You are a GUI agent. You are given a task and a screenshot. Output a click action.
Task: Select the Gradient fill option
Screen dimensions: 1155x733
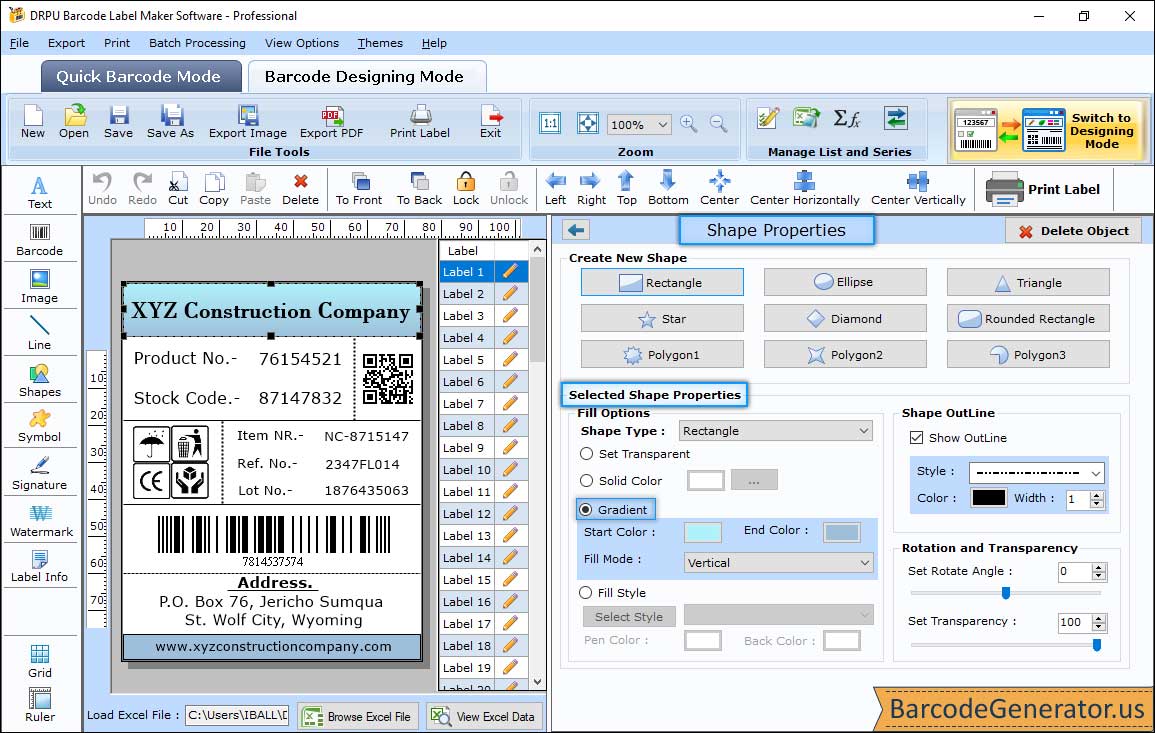586,510
